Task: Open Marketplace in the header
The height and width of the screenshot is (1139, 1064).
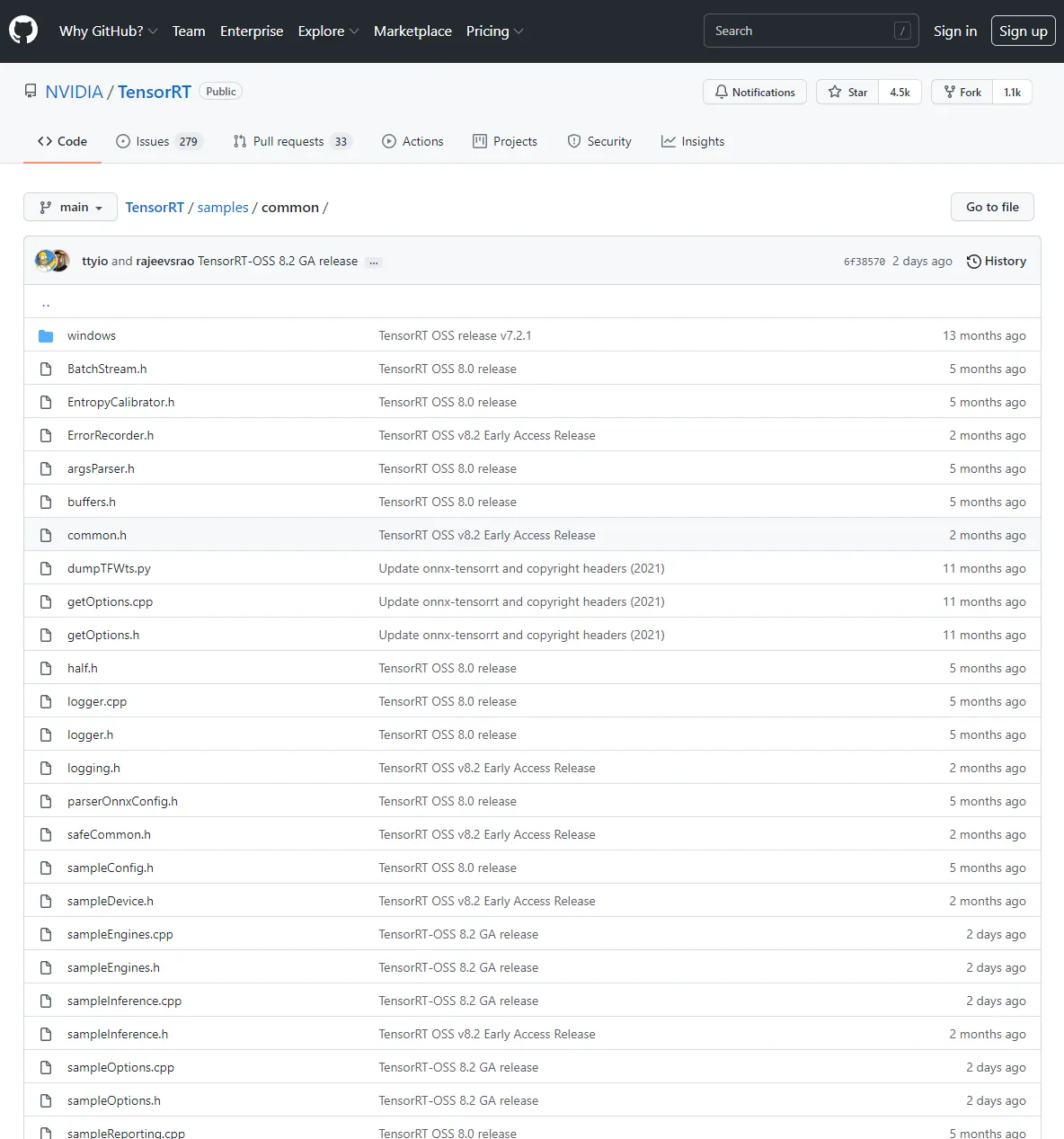Action: (412, 31)
